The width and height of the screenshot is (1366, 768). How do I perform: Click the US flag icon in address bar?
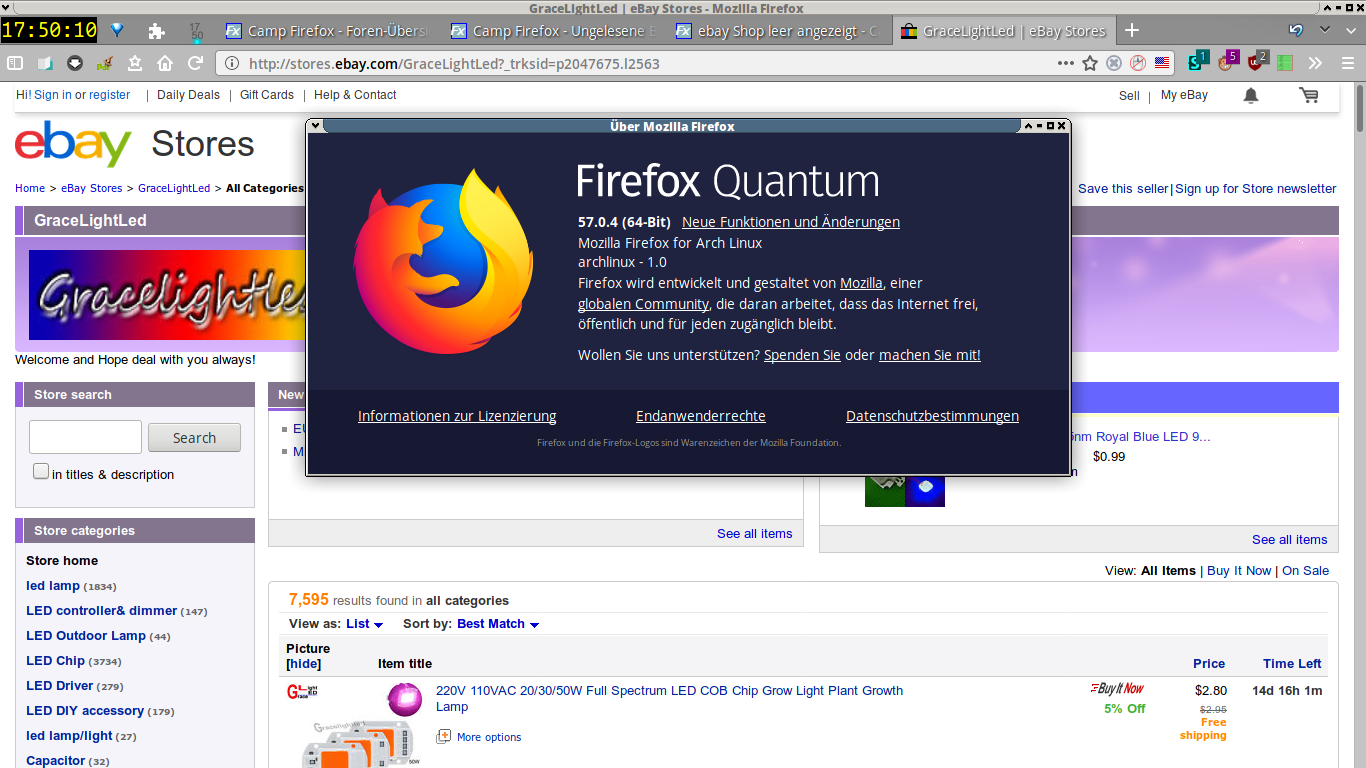point(1162,63)
